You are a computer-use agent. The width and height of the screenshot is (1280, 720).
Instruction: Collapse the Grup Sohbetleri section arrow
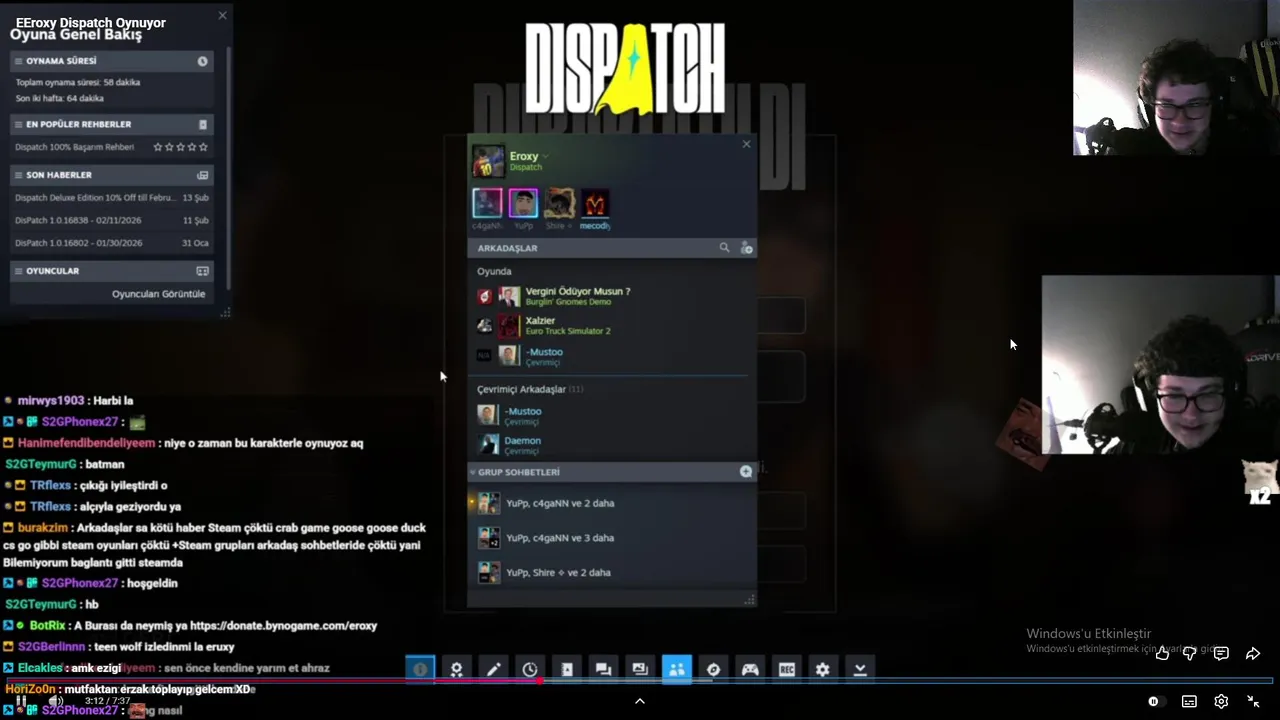(472, 472)
